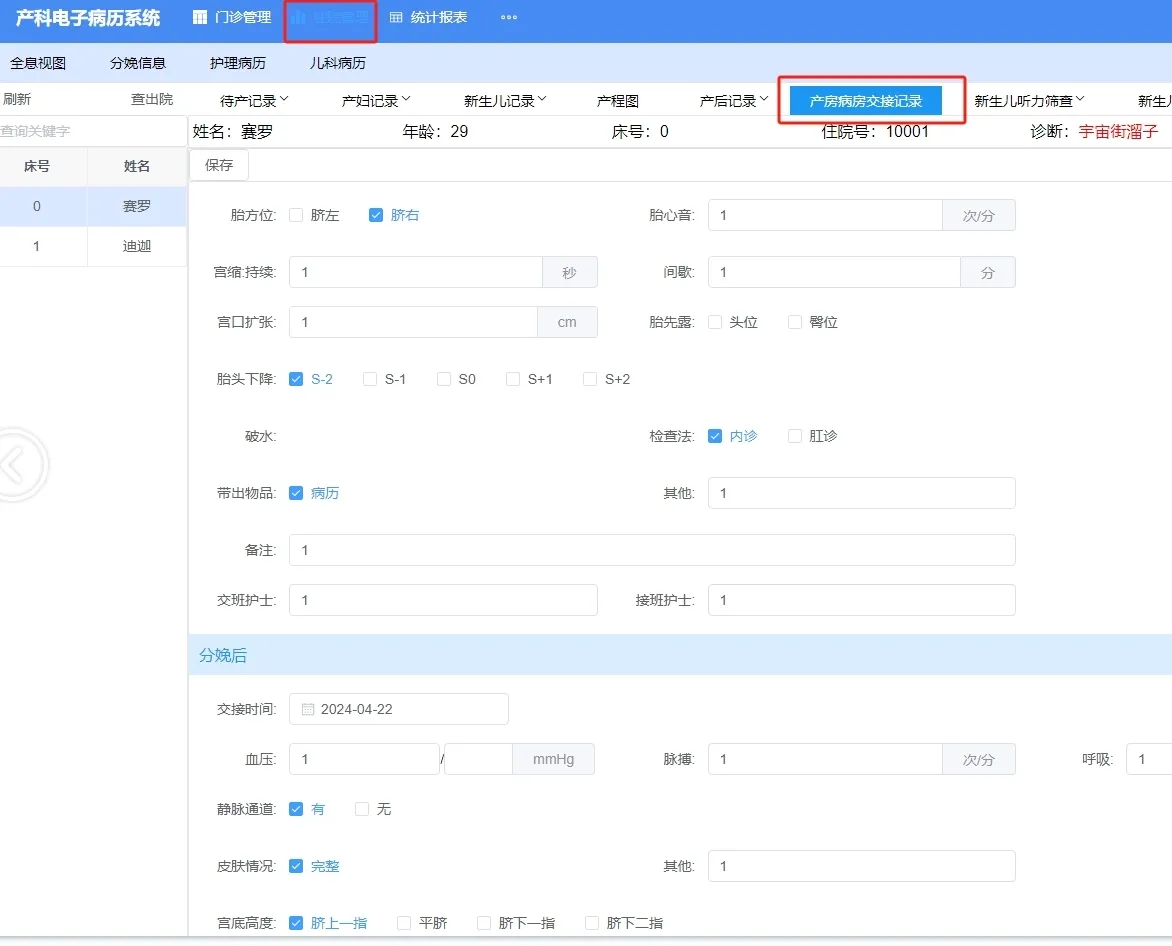Click the 备注 input field
Screen dimensions: 1172x946
[x=652, y=550]
